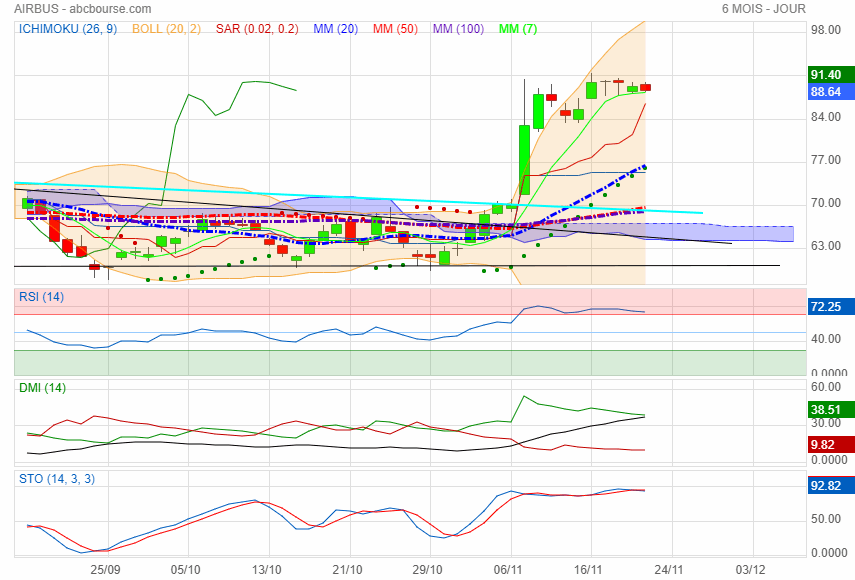Screen dimensions: 855x580
Task: Click the red DMI value 9.82
Action: (x=831, y=444)
